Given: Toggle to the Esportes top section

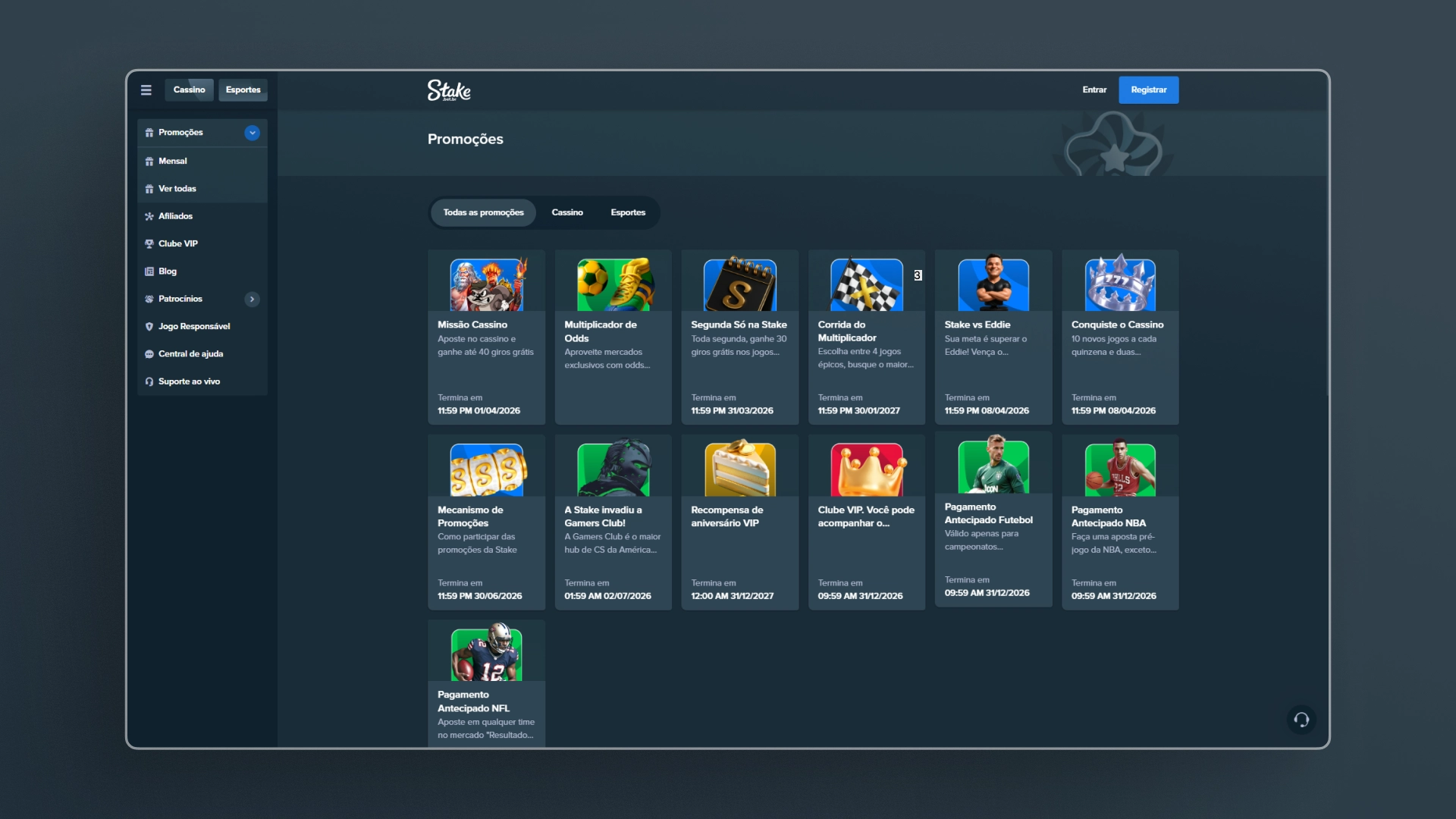Looking at the screenshot, I should pyautogui.click(x=243, y=89).
